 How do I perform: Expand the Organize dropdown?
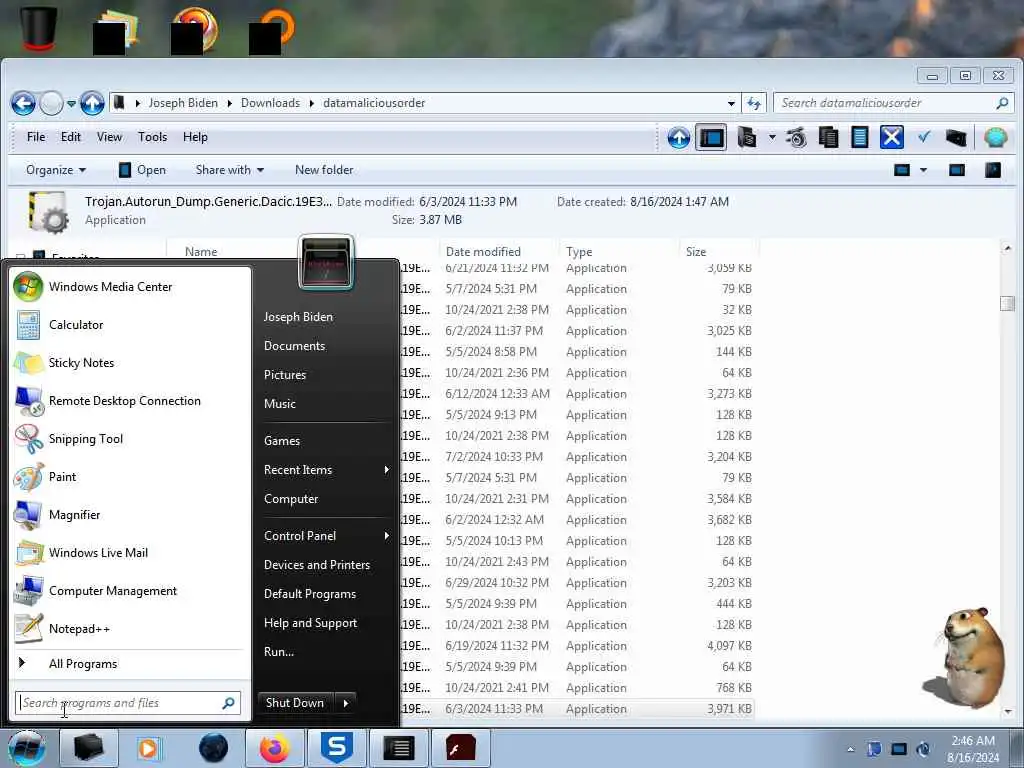[56, 170]
